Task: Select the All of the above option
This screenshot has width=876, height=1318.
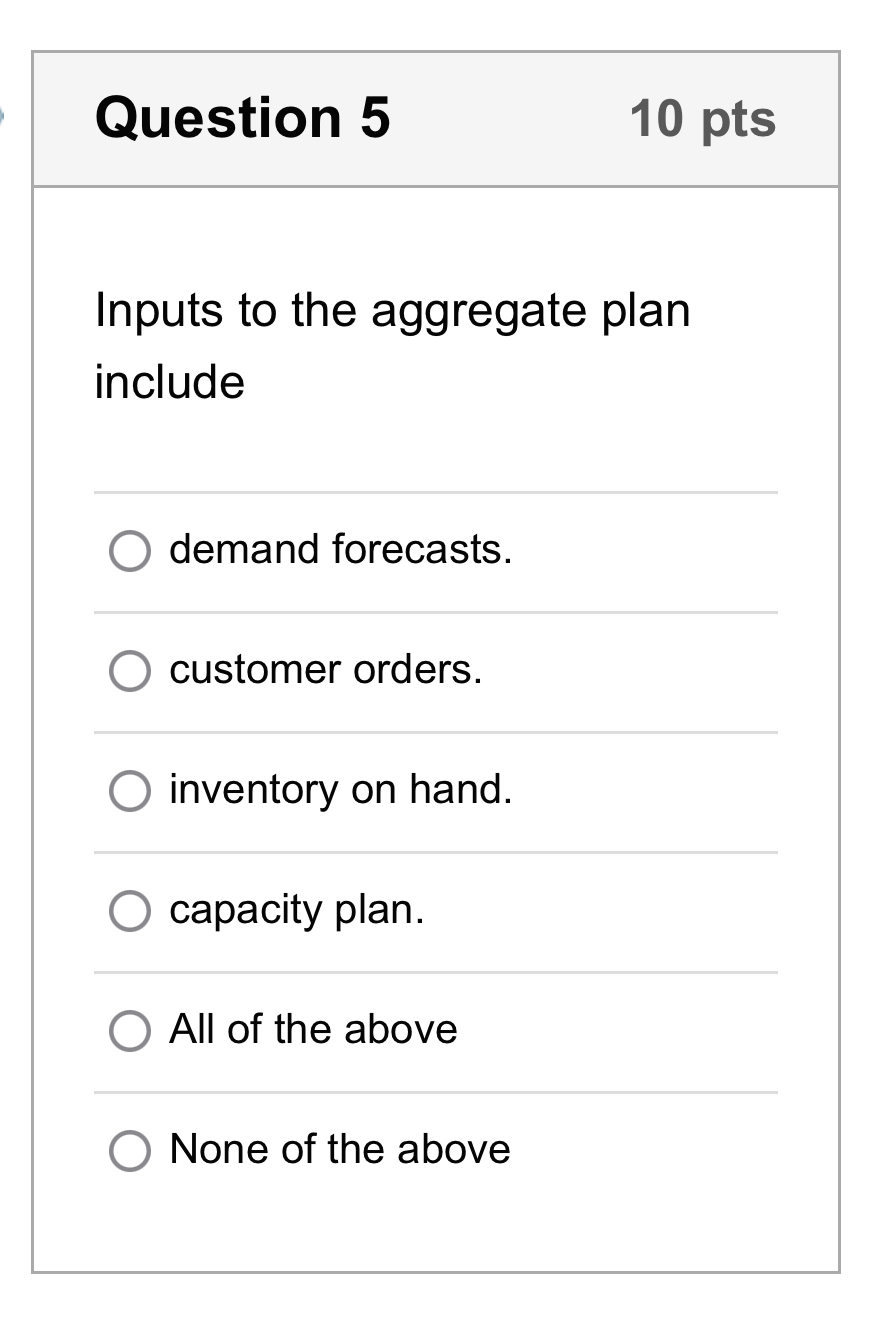Action: [x=129, y=1030]
